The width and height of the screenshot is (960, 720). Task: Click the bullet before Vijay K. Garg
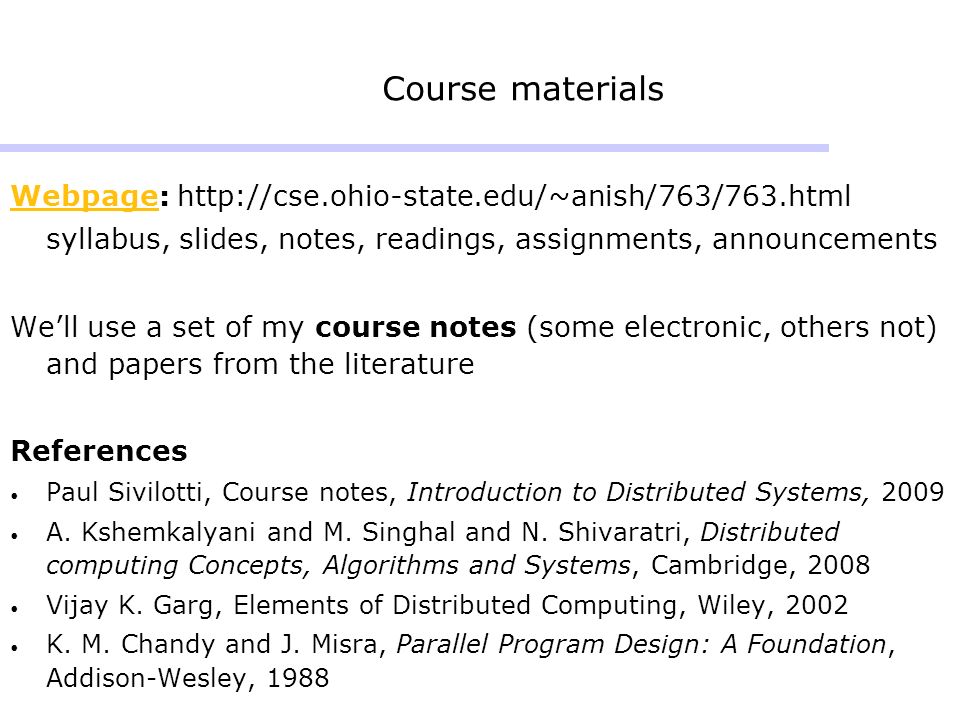pyautogui.click(x=15, y=609)
